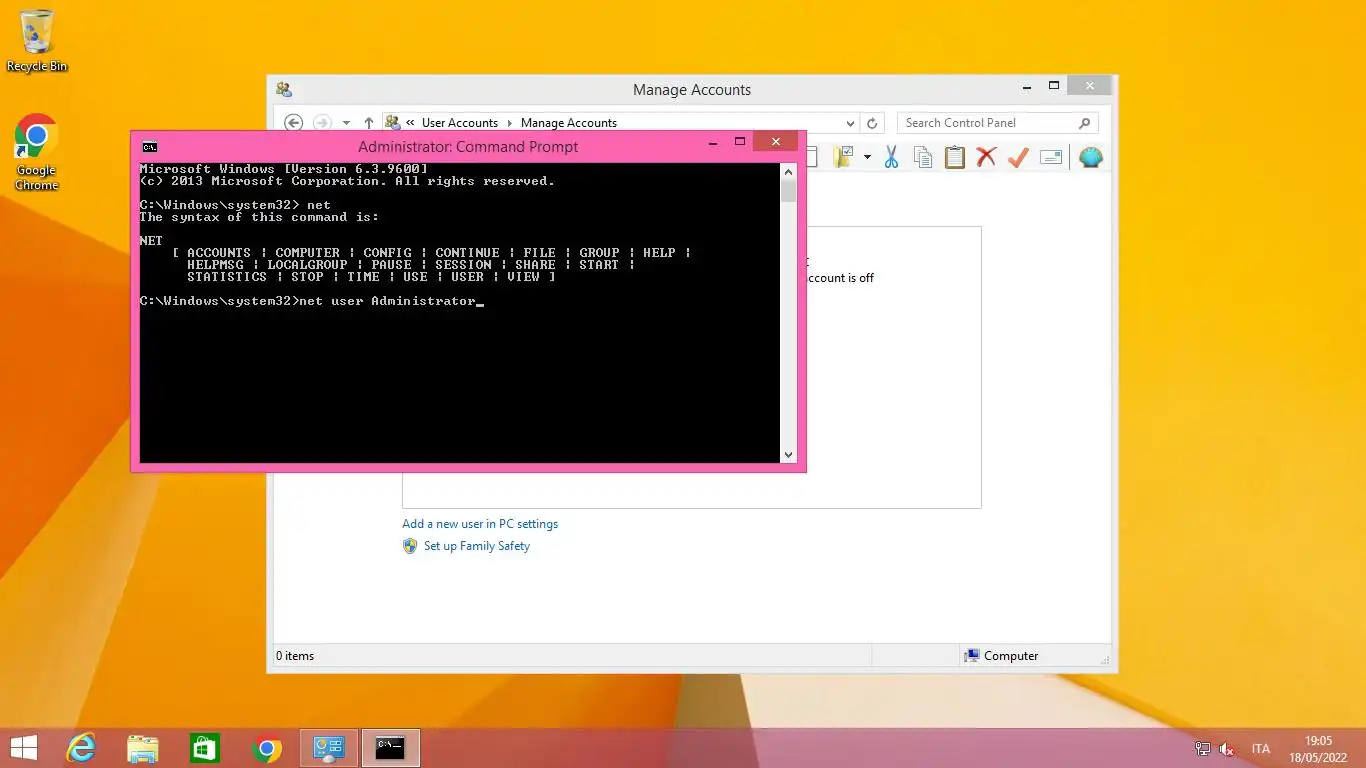Close the Command Prompt window
Viewport: 1366px width, 768px height.
[x=776, y=142]
